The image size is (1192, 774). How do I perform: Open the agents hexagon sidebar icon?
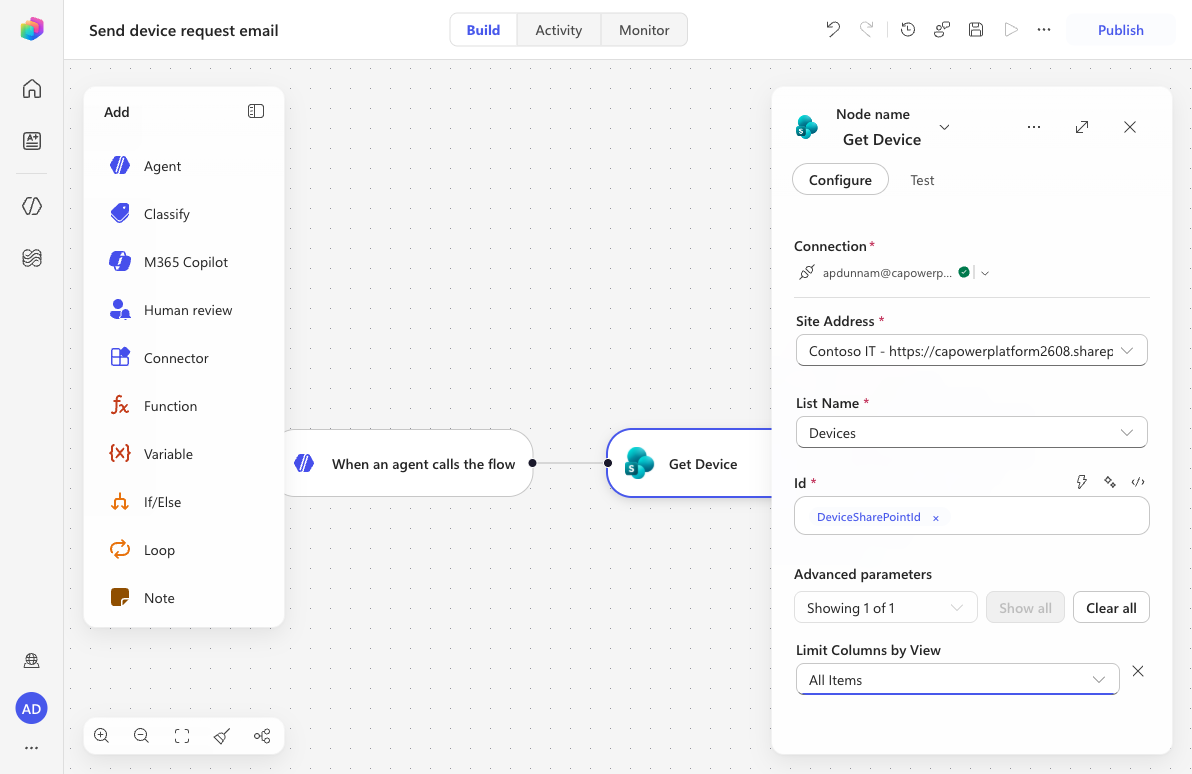coord(31,206)
